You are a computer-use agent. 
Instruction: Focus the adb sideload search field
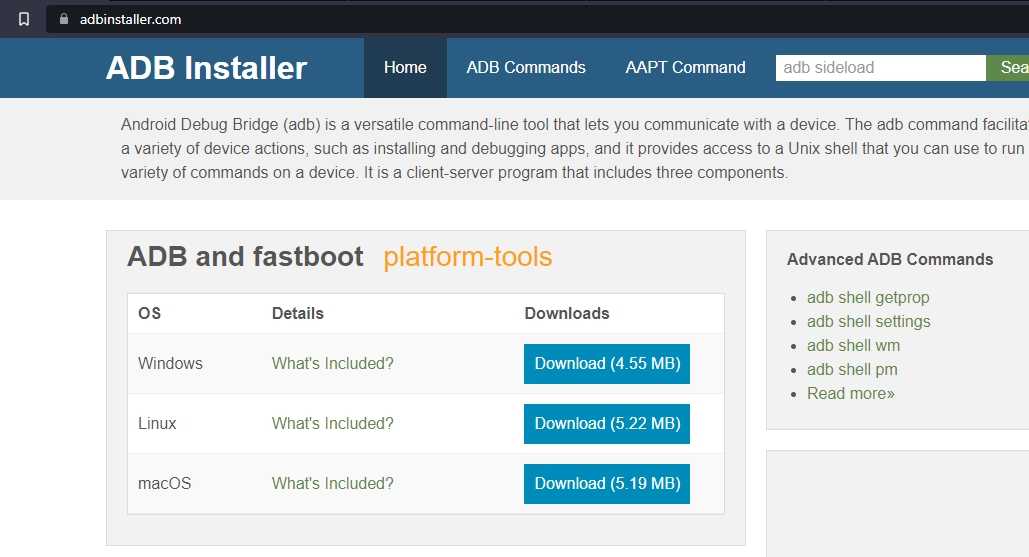click(x=880, y=68)
